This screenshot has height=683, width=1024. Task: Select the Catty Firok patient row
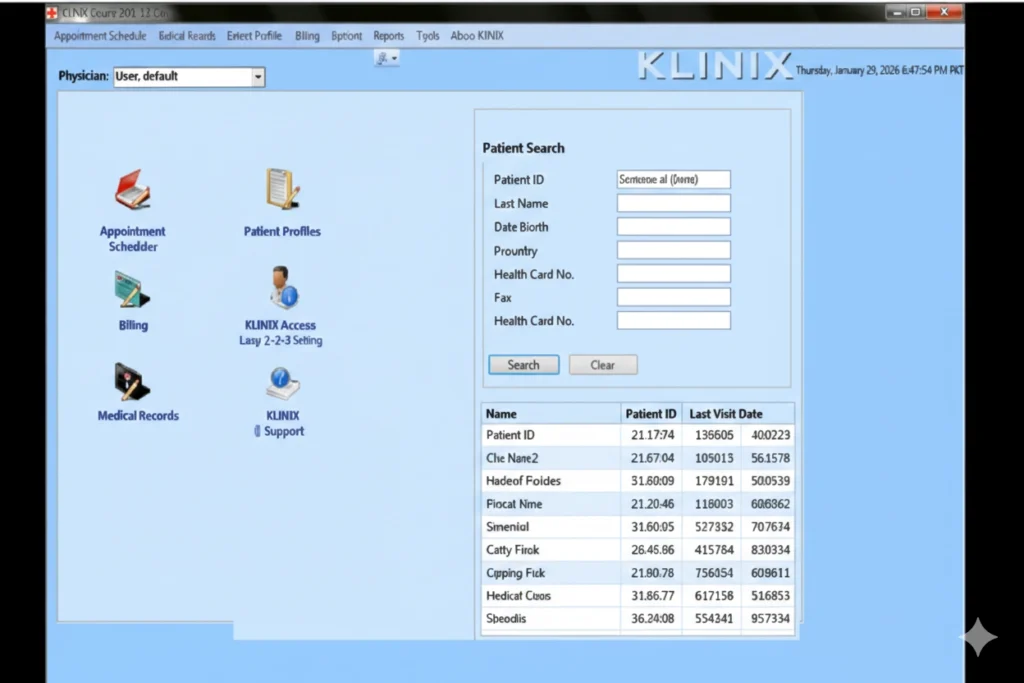(x=551, y=549)
